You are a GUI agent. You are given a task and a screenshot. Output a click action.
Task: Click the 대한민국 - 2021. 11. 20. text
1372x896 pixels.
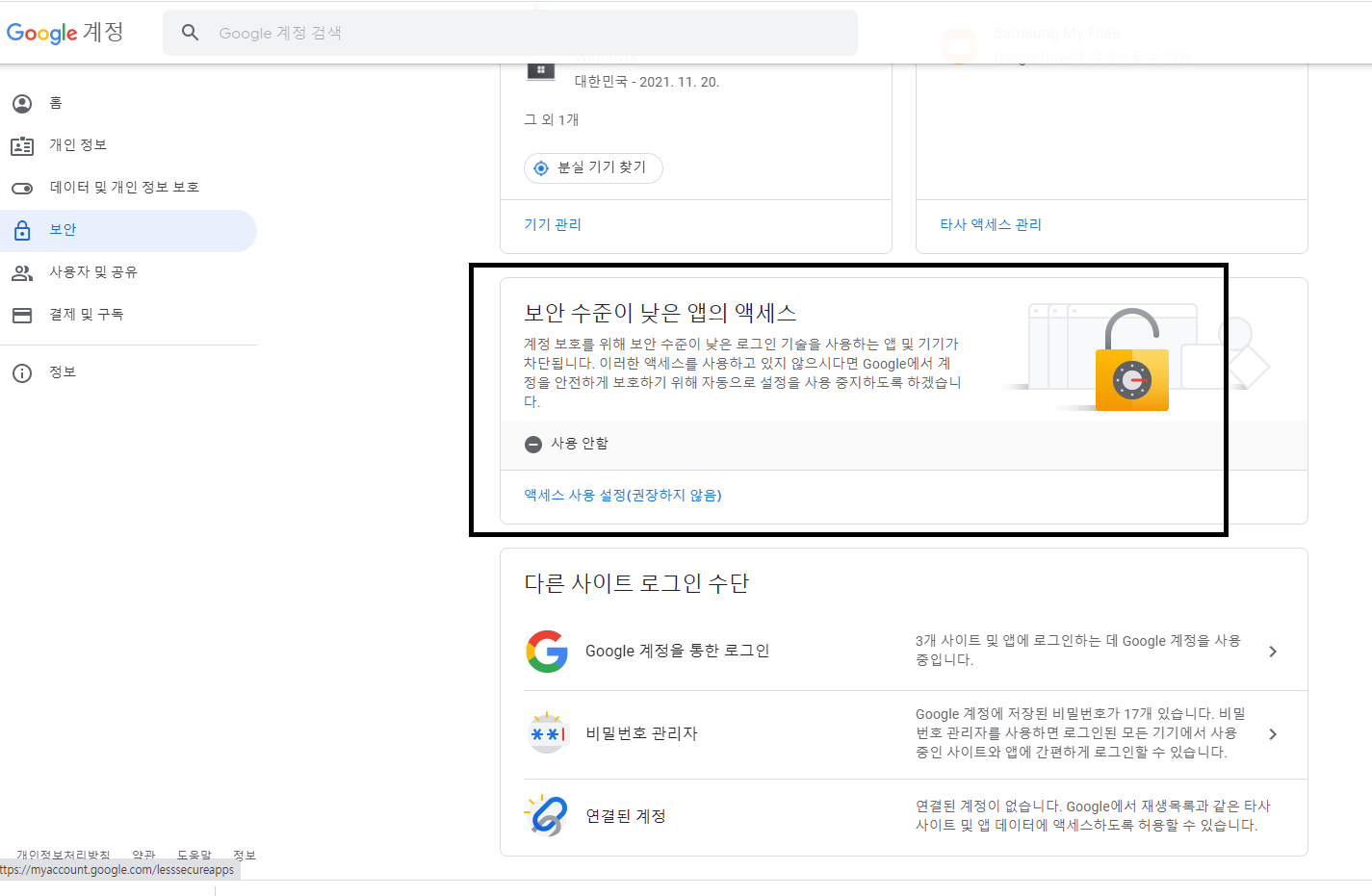pyautogui.click(x=647, y=82)
